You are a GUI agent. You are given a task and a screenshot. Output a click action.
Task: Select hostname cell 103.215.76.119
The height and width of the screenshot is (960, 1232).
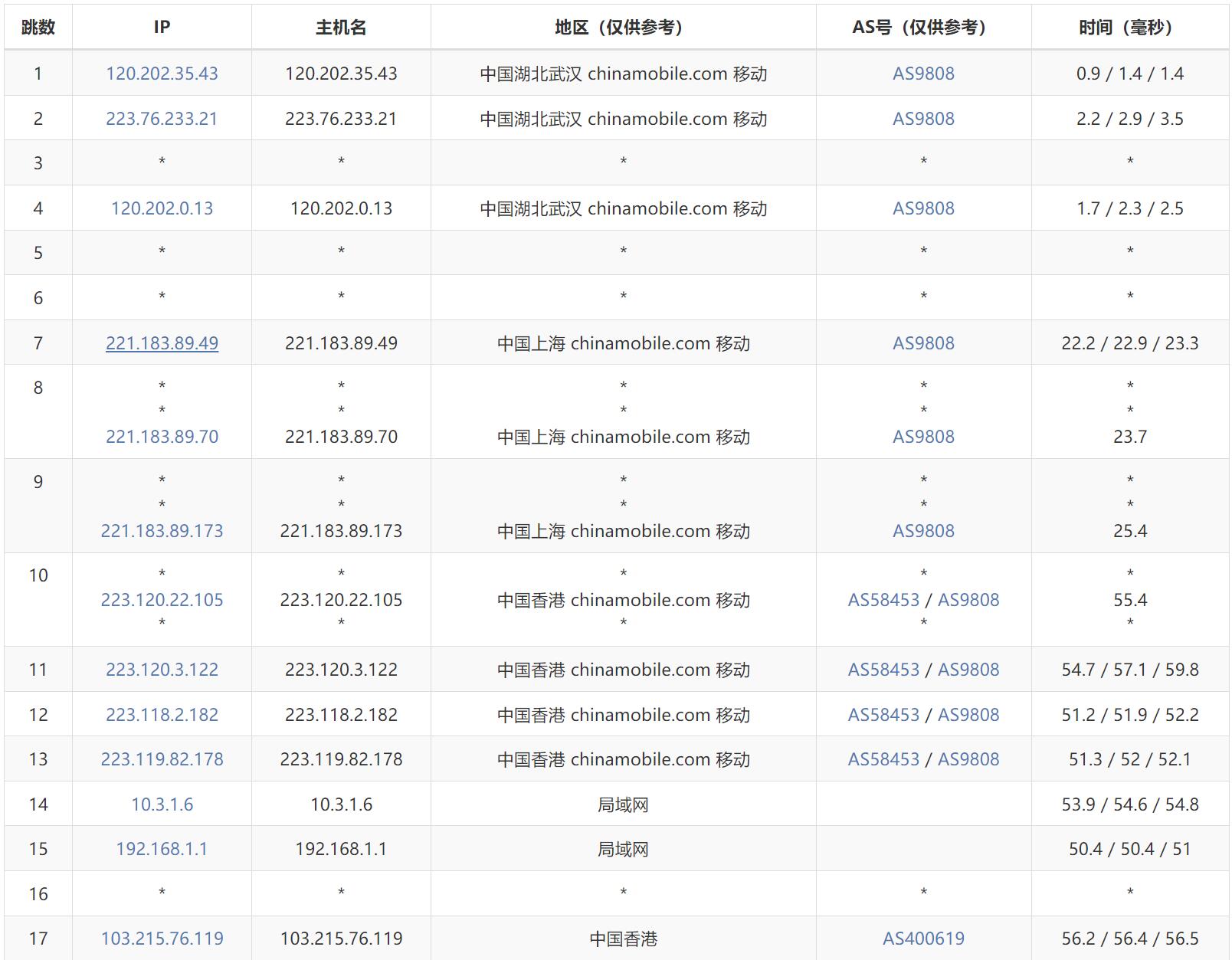click(x=341, y=939)
